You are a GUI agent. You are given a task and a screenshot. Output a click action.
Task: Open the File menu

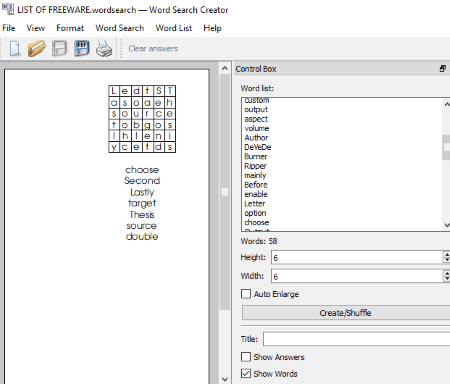pos(9,28)
